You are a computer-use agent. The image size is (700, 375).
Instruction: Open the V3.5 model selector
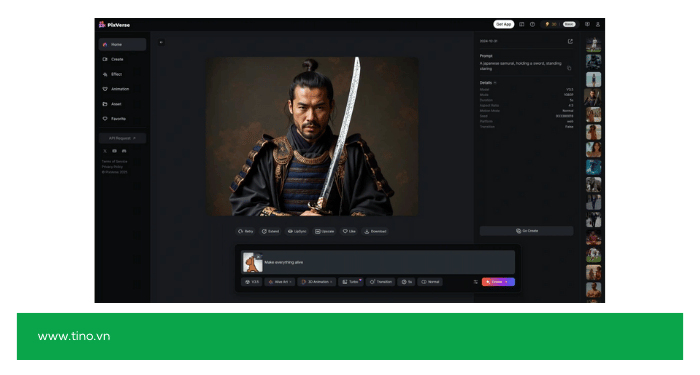coord(252,282)
